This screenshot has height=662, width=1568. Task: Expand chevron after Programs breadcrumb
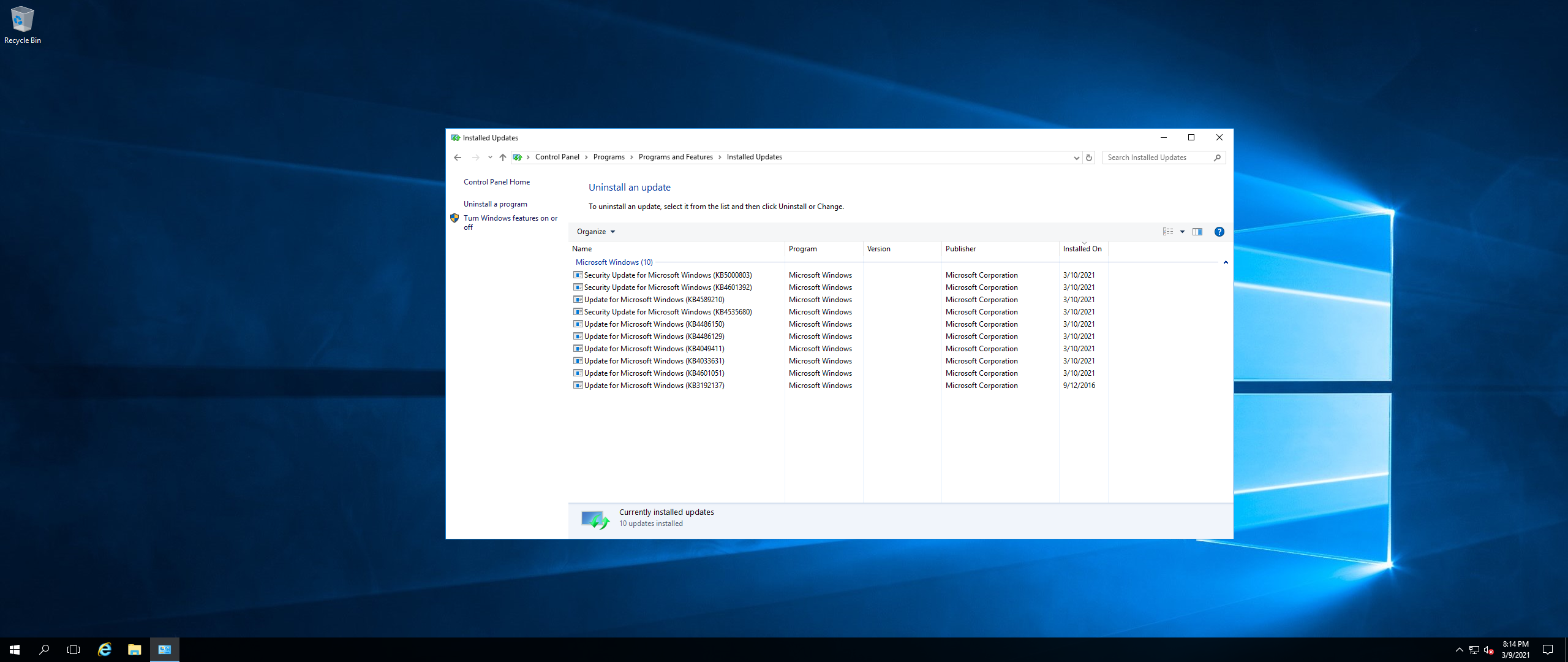pyautogui.click(x=631, y=158)
